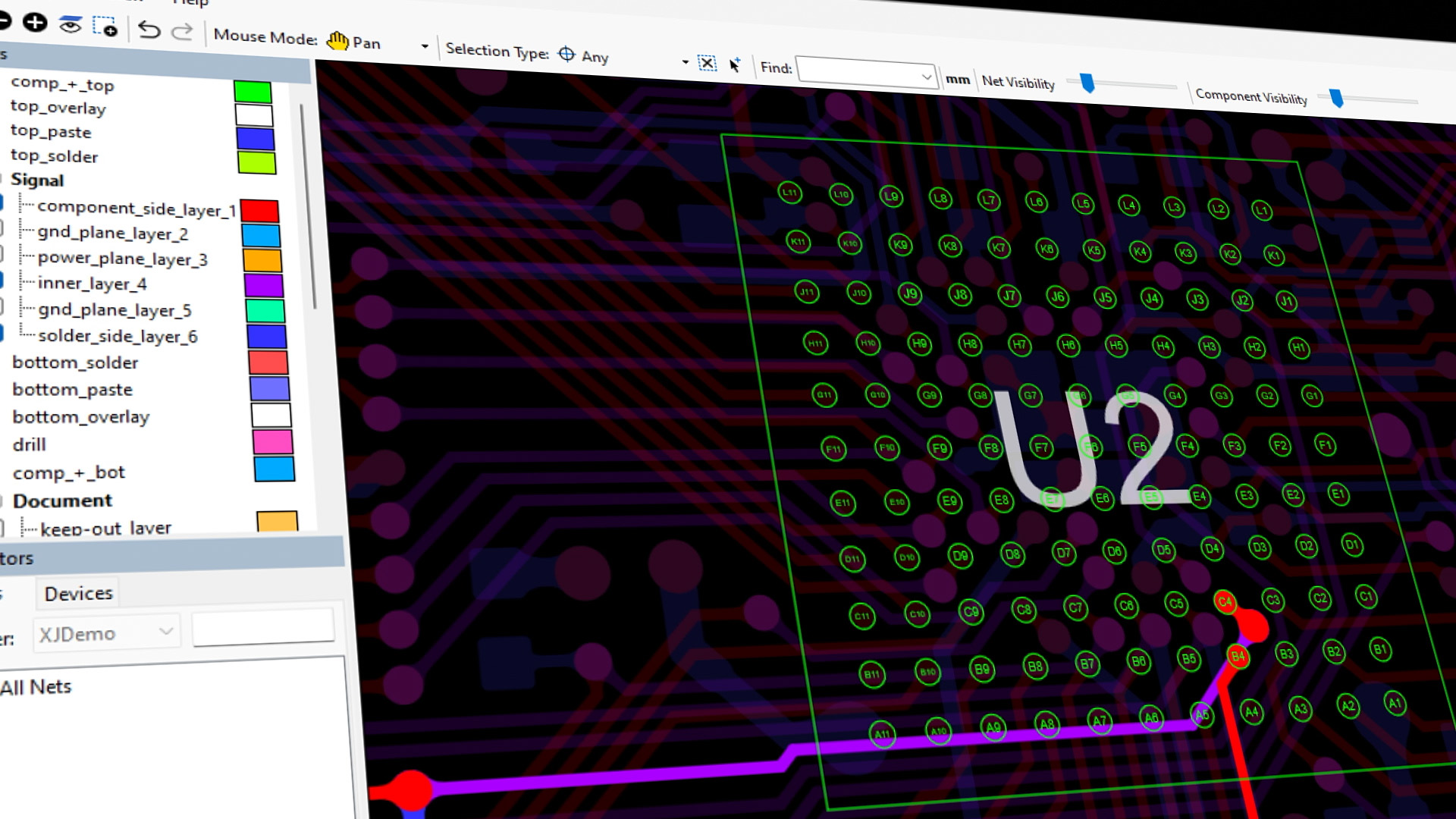Open the Find combo box dropdown

point(926,77)
